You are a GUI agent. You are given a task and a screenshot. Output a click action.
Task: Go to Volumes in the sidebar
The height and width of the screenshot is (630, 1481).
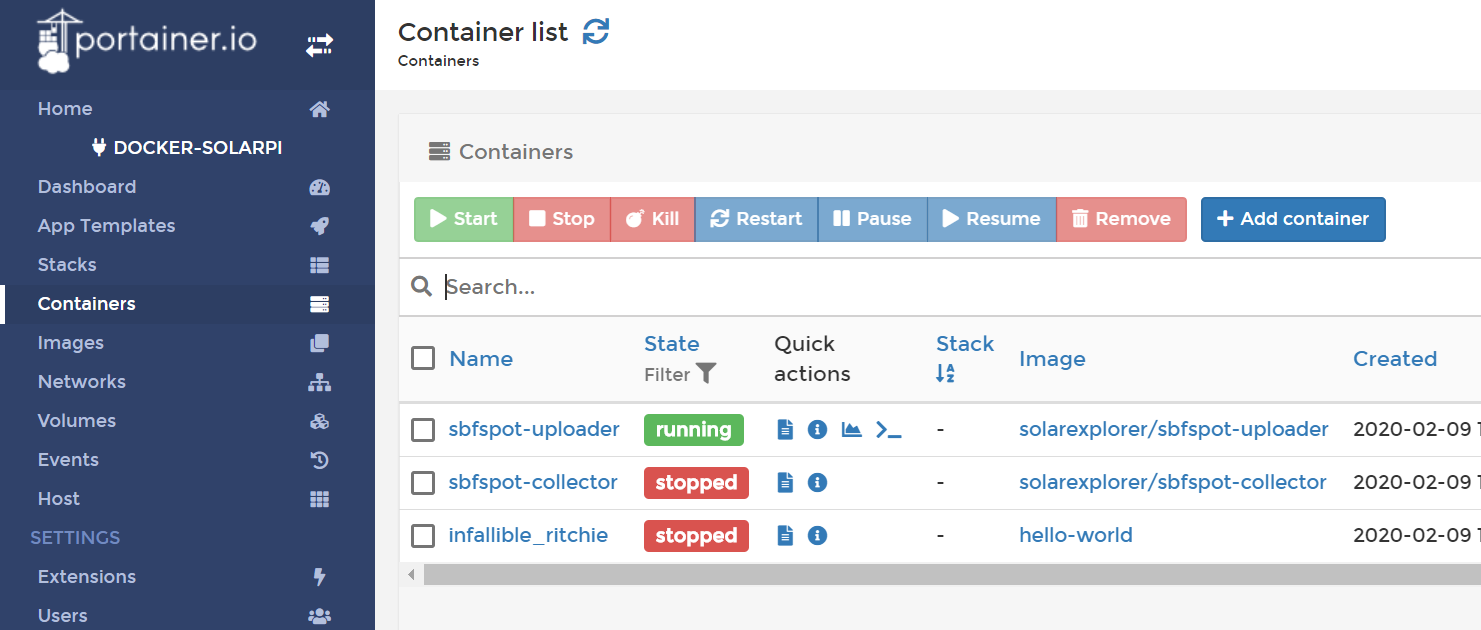(x=77, y=421)
